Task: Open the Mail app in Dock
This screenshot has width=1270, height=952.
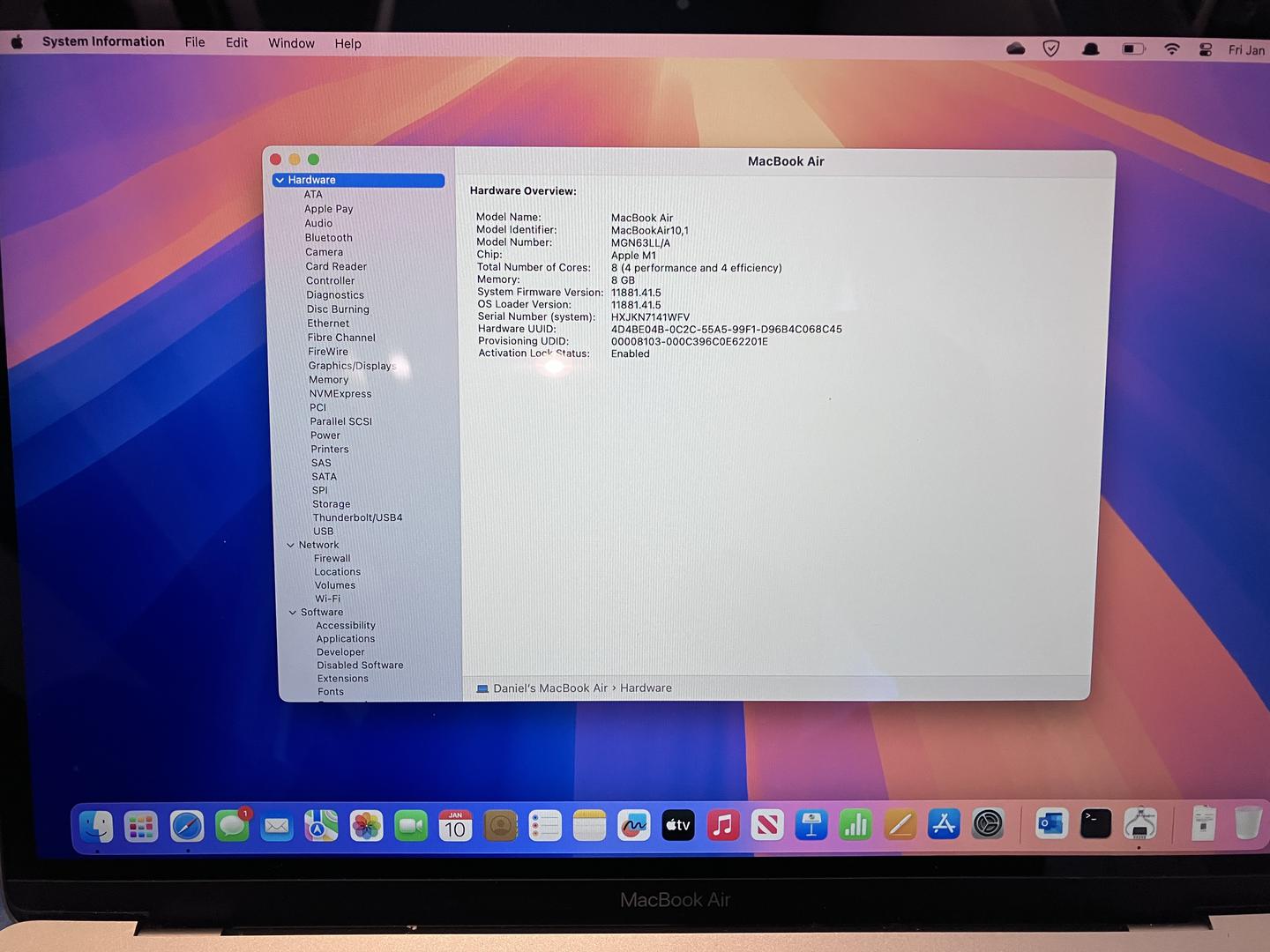Action: coord(277,826)
